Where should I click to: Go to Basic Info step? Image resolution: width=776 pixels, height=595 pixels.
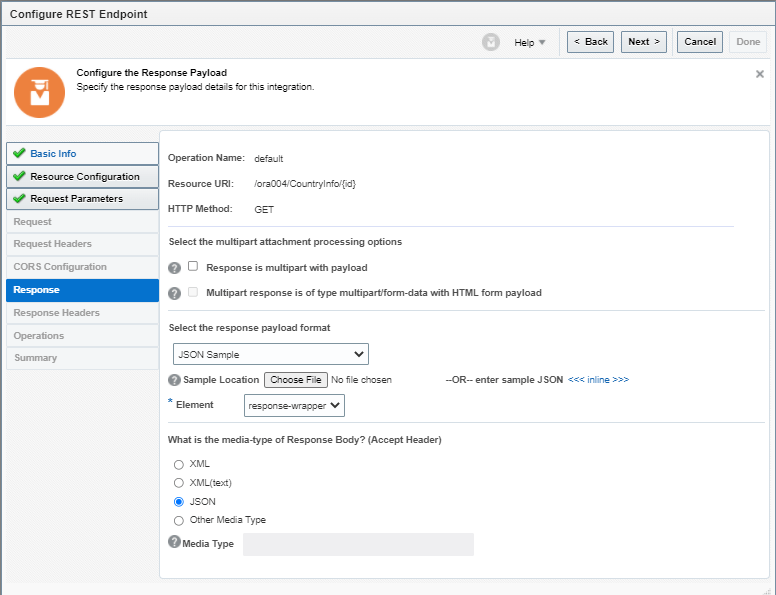(x=82, y=154)
